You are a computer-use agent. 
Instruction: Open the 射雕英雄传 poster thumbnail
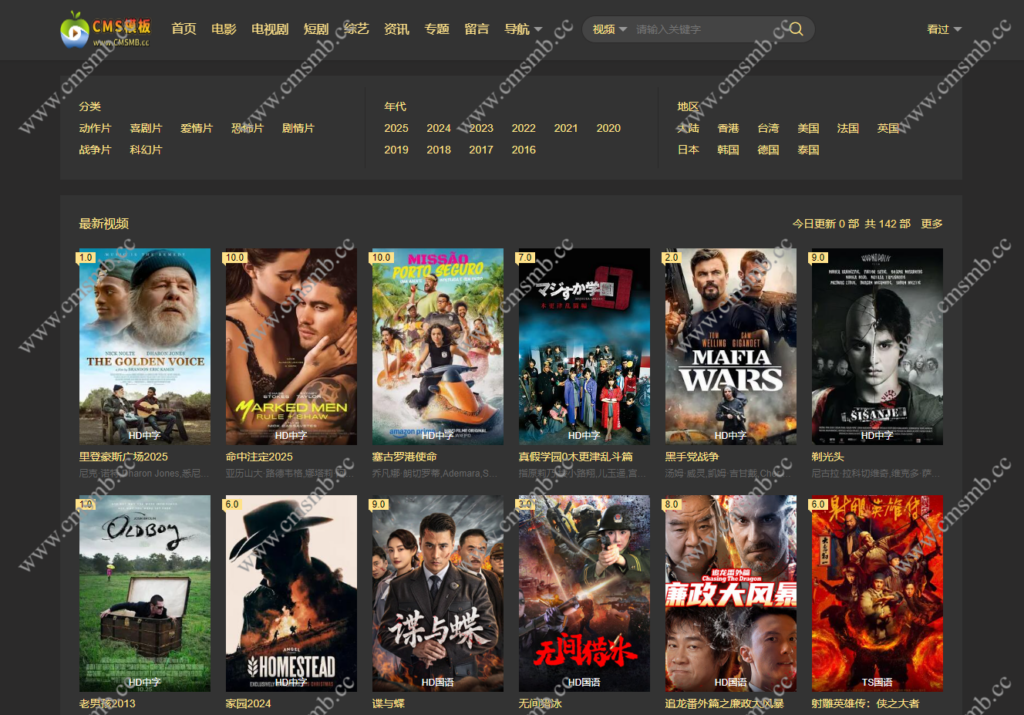[x=877, y=594]
